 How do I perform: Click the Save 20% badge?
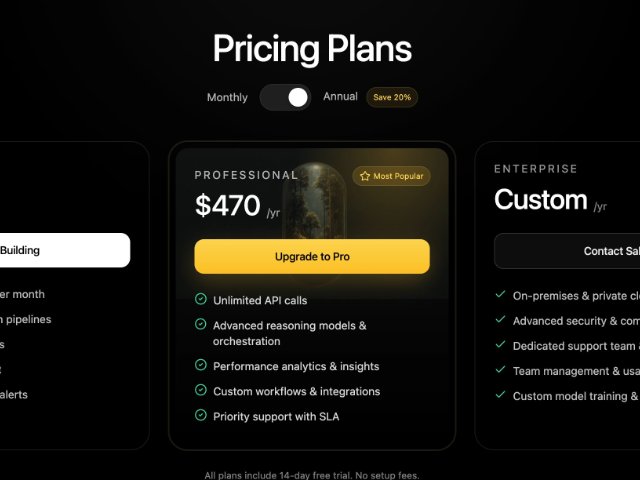[x=391, y=97]
